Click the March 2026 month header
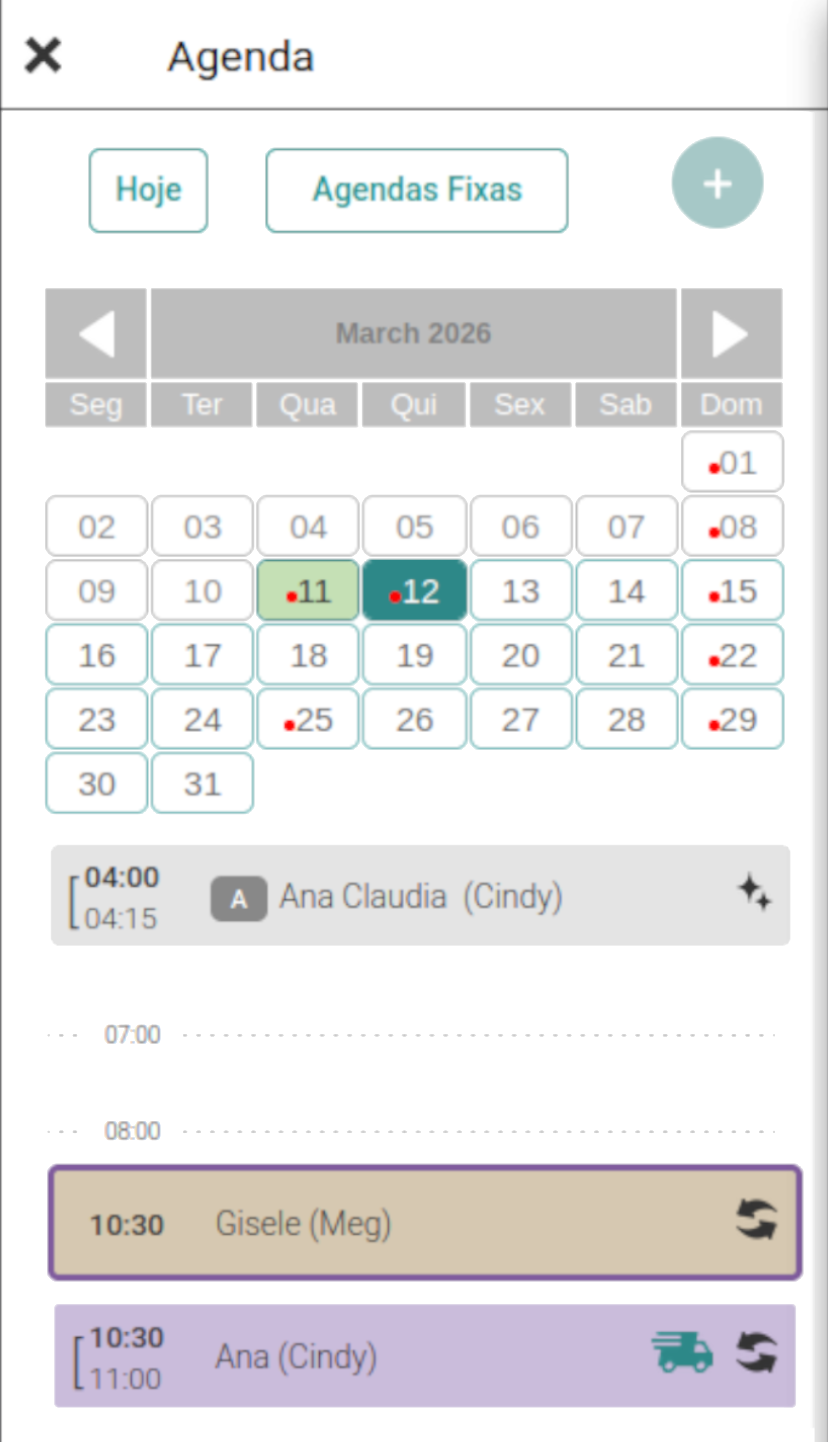The image size is (828, 1442). click(x=413, y=333)
